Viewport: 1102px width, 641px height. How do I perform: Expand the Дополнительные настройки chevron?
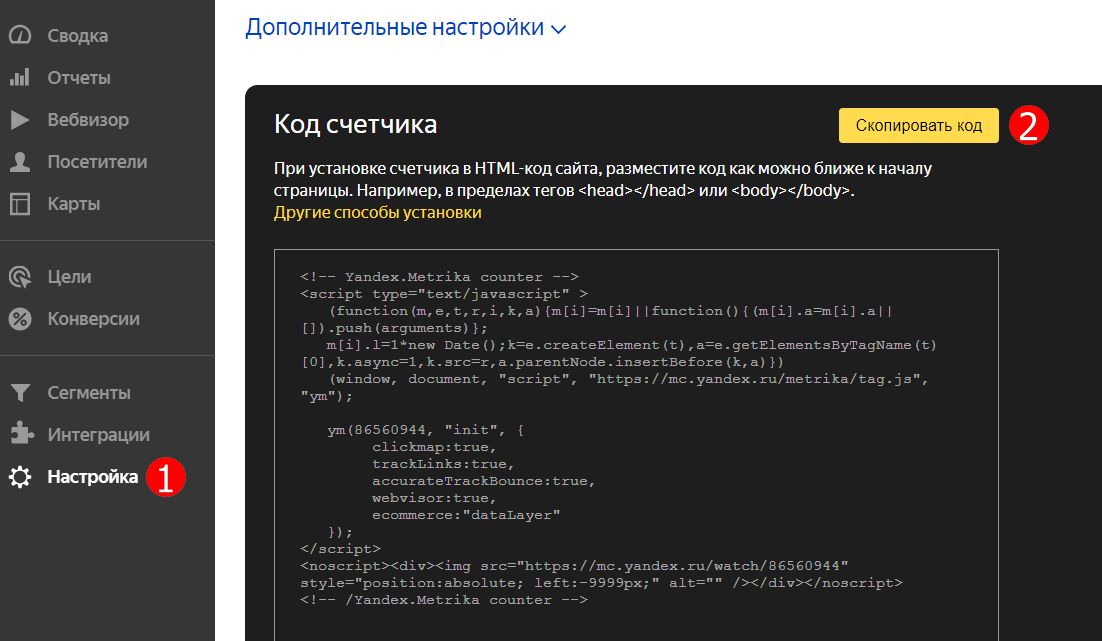(559, 30)
